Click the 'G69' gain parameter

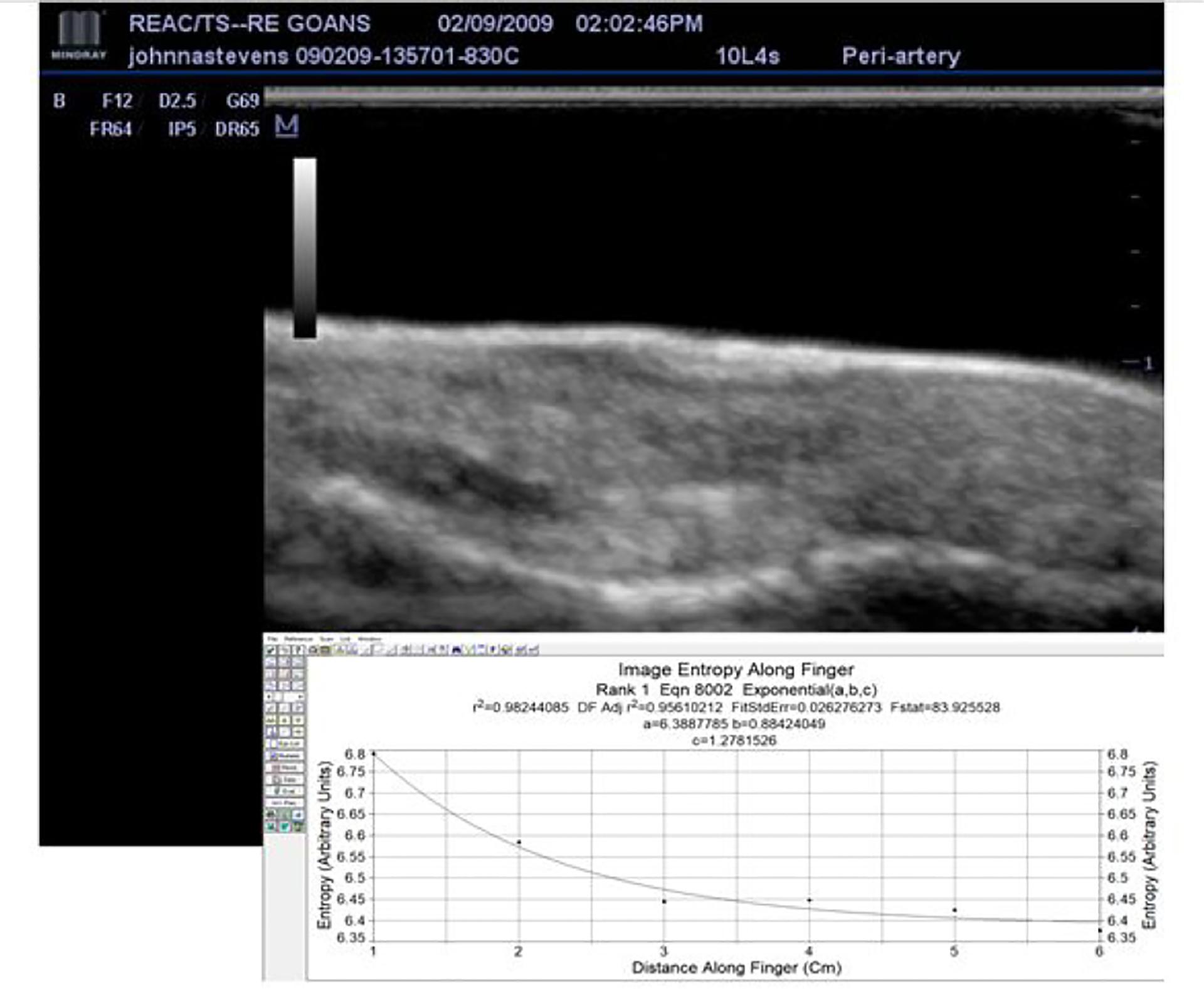pyautogui.click(x=243, y=101)
